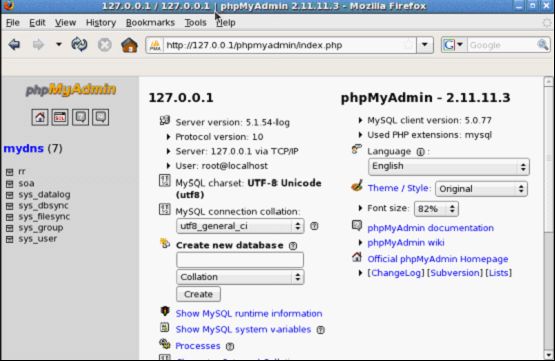Screen dimensions: 555x361
Task: Open Show MySQL runtime information link
Action: pyautogui.click(x=249, y=314)
